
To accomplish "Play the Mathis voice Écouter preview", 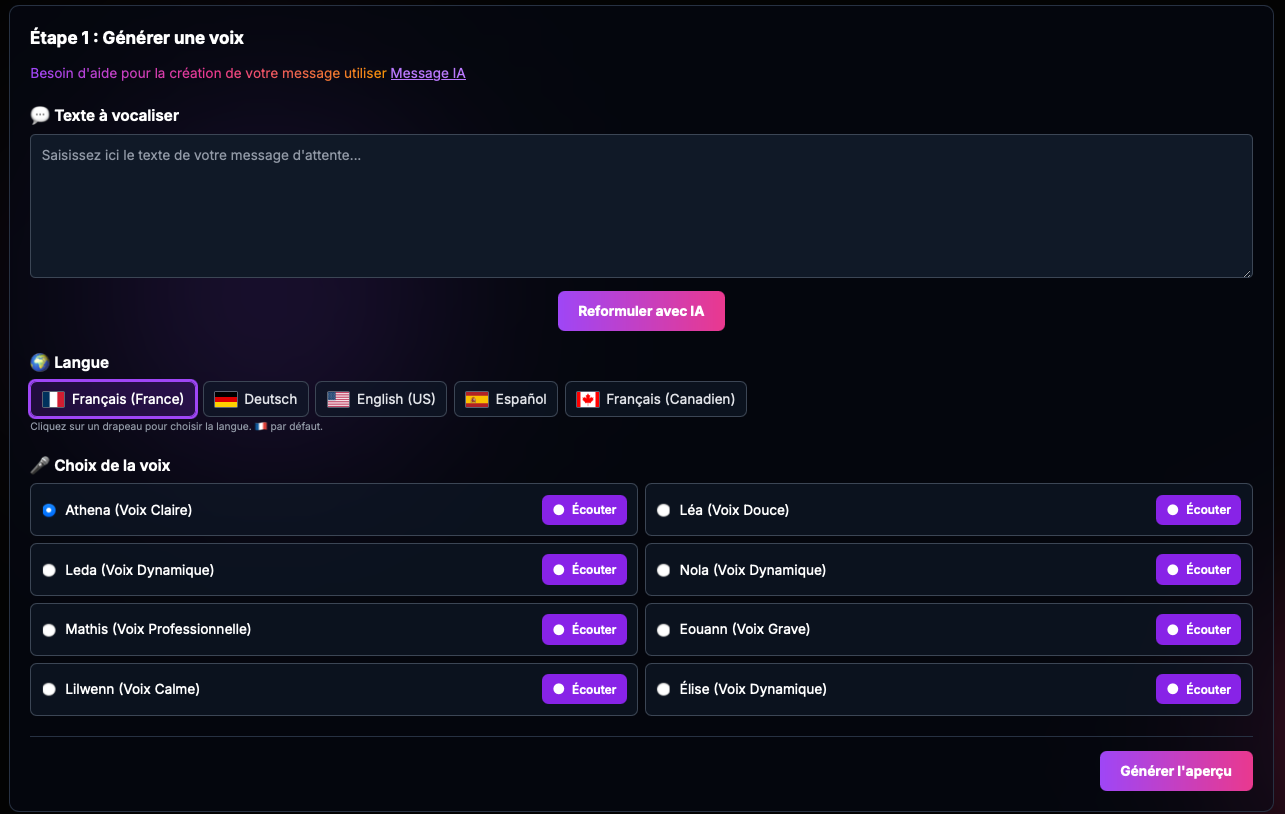I will pyautogui.click(x=584, y=630).
